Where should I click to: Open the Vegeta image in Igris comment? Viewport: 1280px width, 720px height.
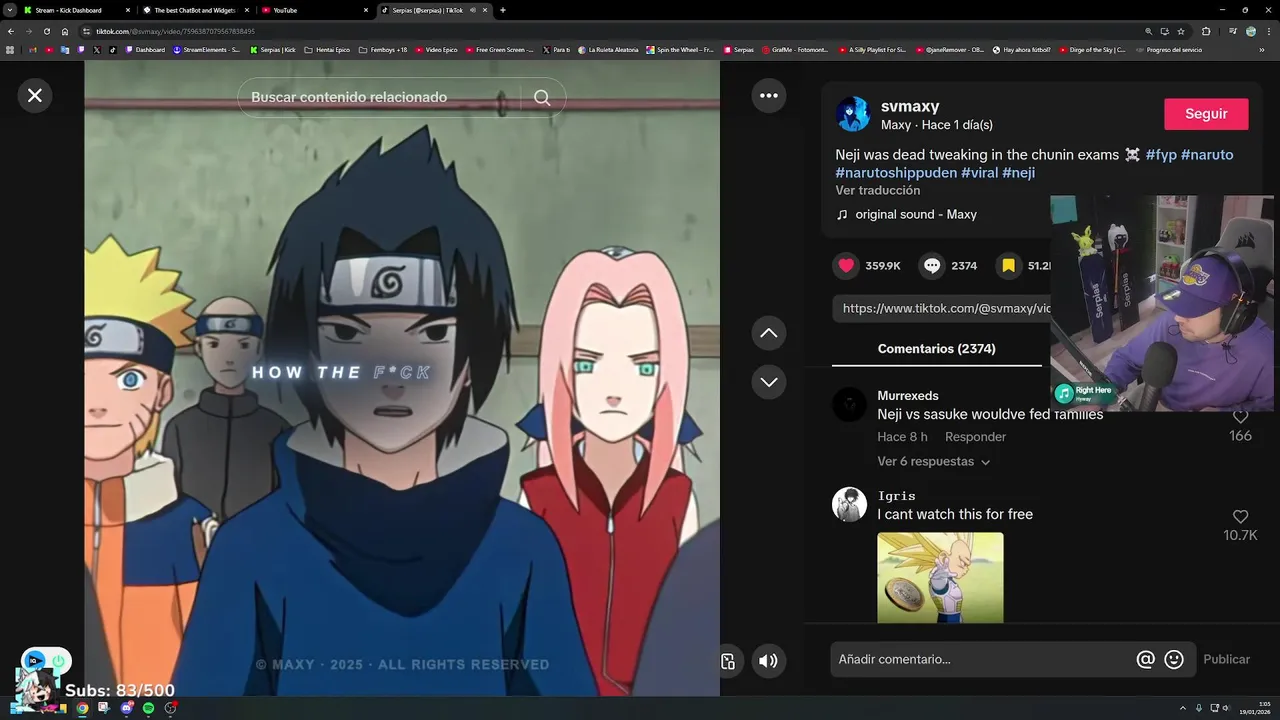tap(940, 577)
